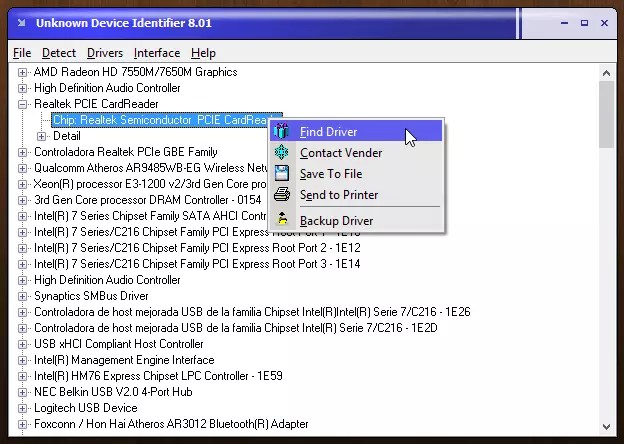The width and height of the screenshot is (624, 444).
Task: Click the scrollbar down arrow
Action: pos(606,427)
